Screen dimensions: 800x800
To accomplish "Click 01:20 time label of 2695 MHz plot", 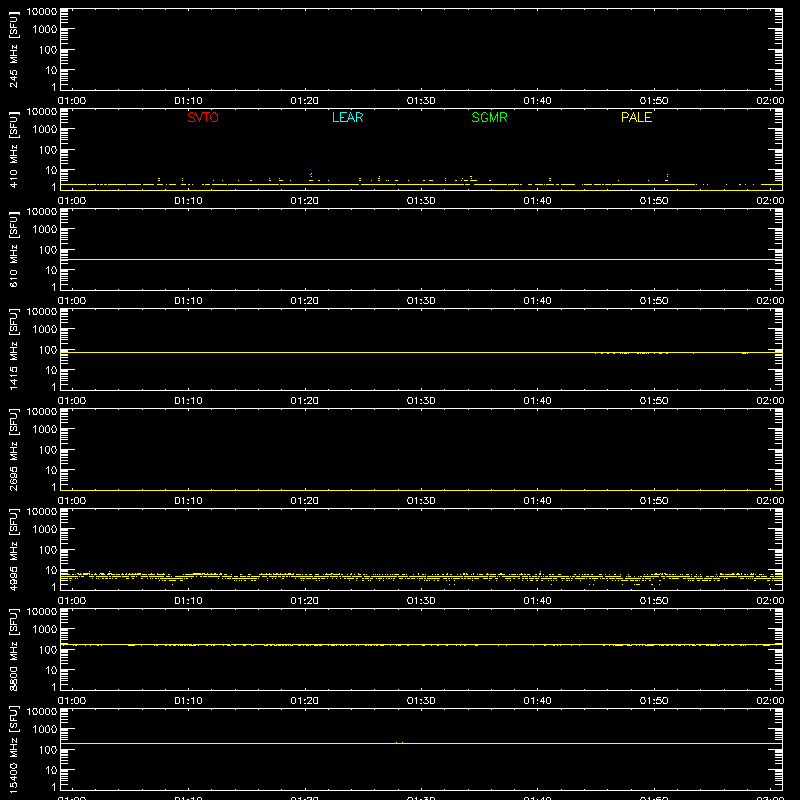I will (305, 501).
